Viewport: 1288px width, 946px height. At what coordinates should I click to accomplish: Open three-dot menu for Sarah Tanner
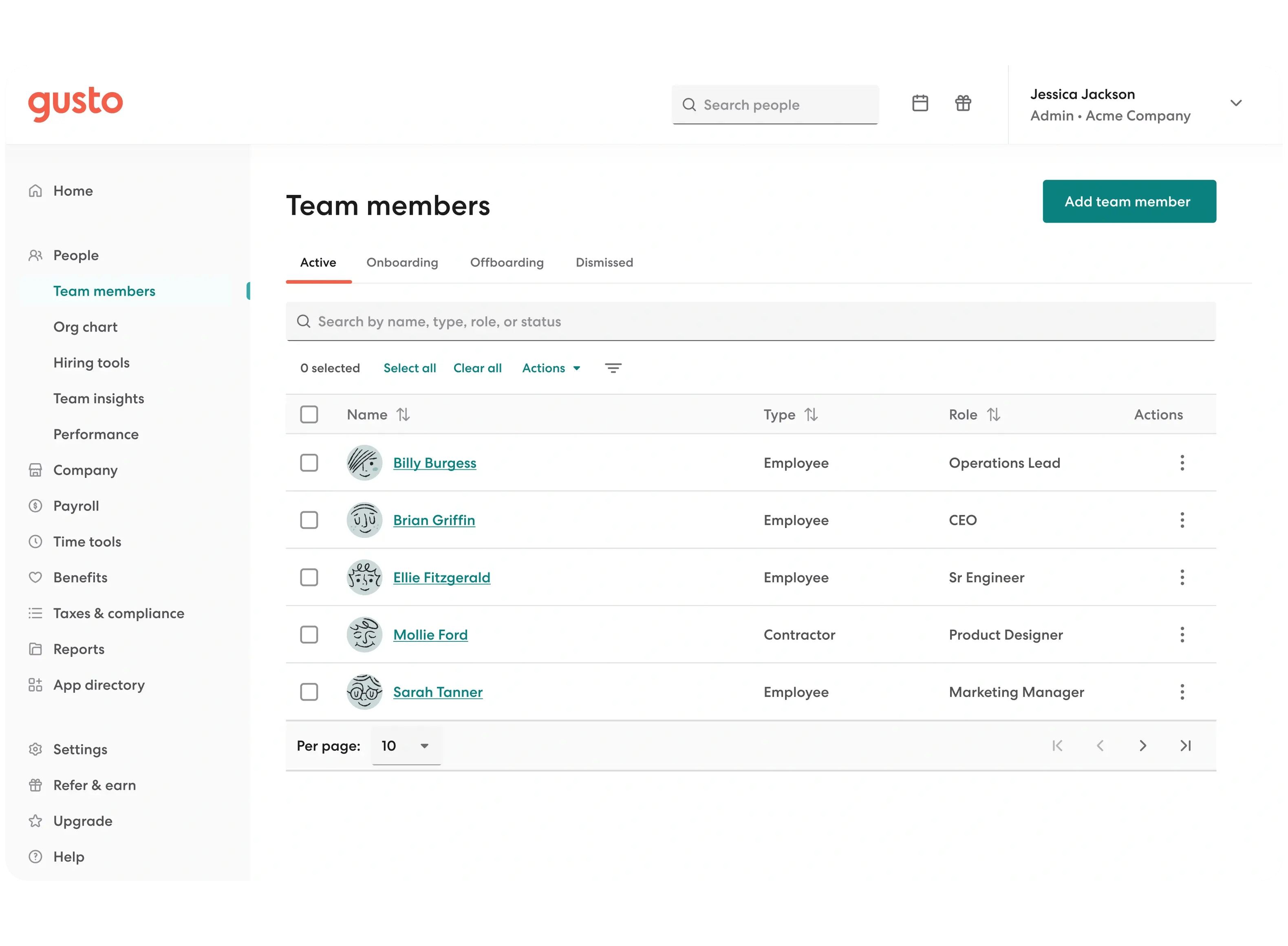pos(1182,692)
